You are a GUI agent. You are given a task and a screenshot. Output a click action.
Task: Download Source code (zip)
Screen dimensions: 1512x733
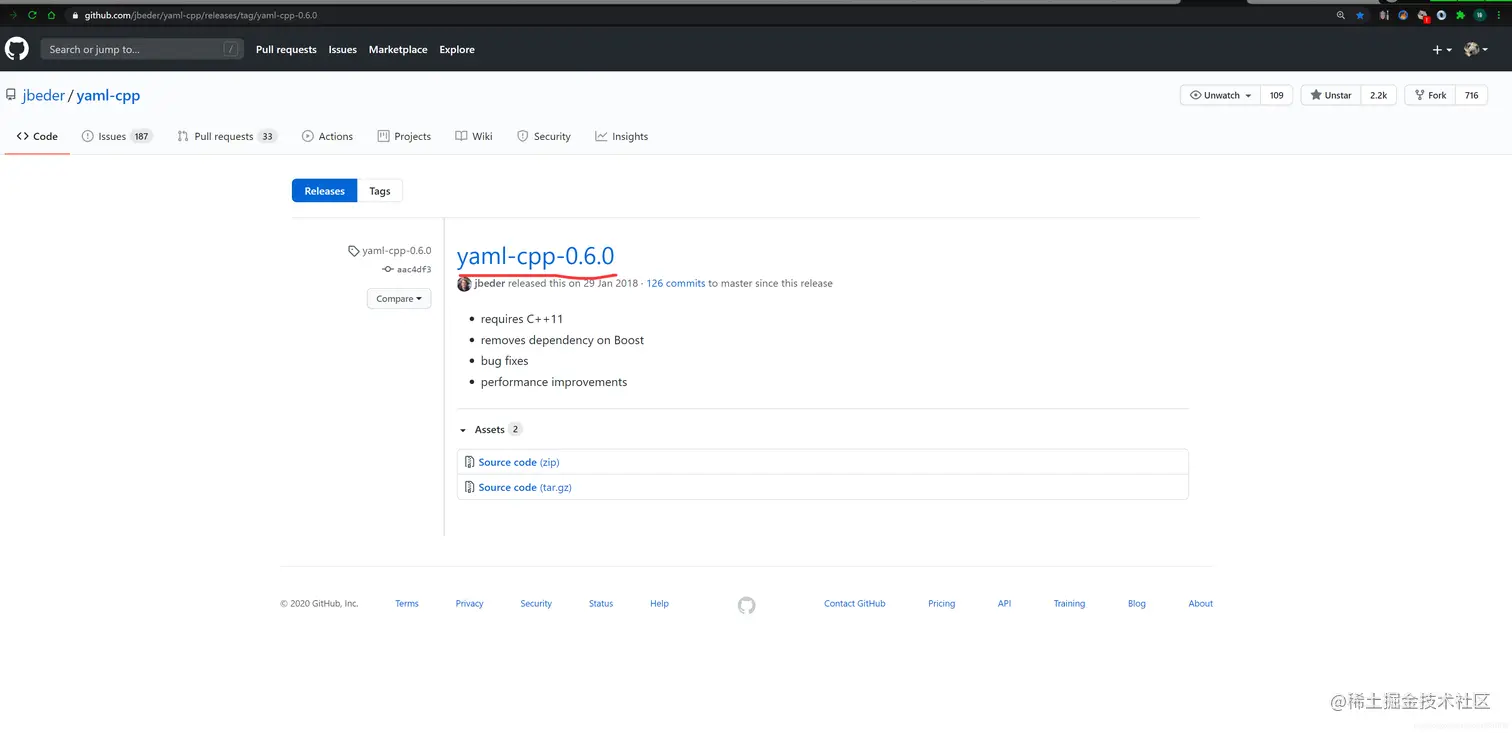[x=519, y=462]
